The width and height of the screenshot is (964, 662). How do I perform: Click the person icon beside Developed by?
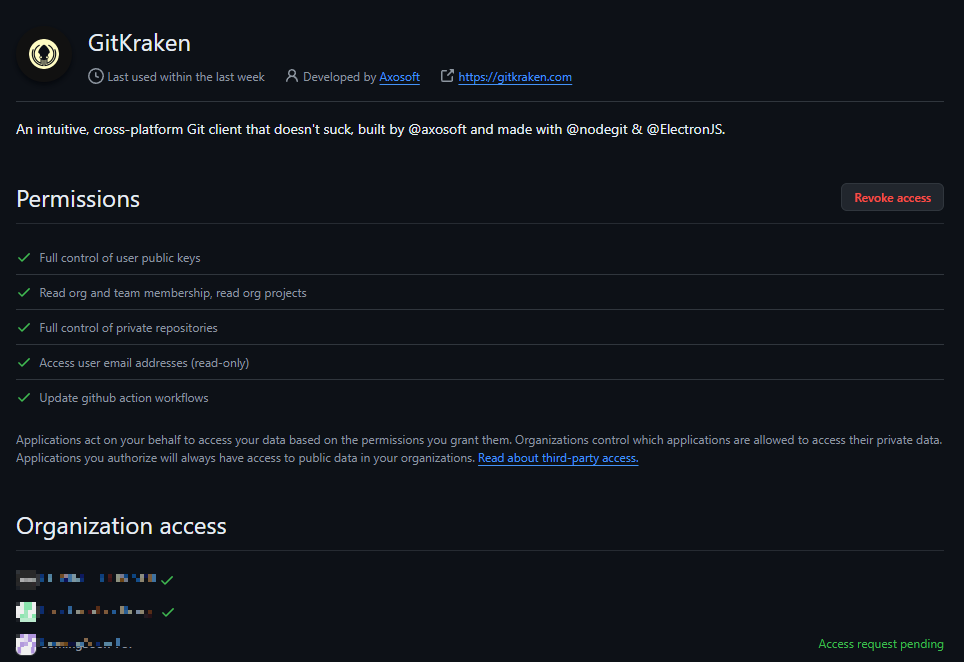(x=291, y=76)
